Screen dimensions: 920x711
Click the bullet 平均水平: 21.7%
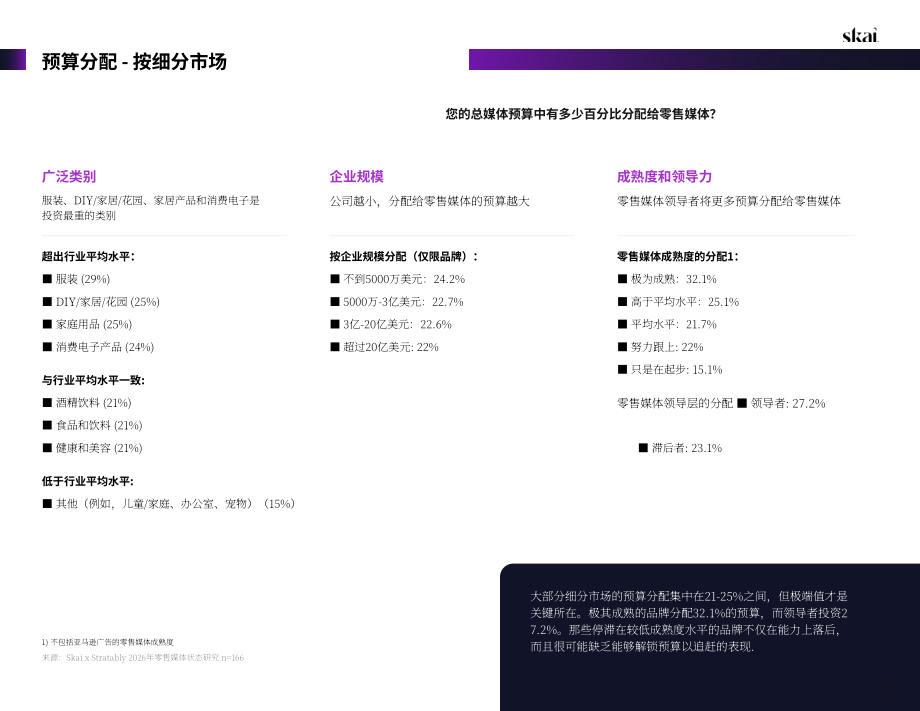[x=667, y=324]
